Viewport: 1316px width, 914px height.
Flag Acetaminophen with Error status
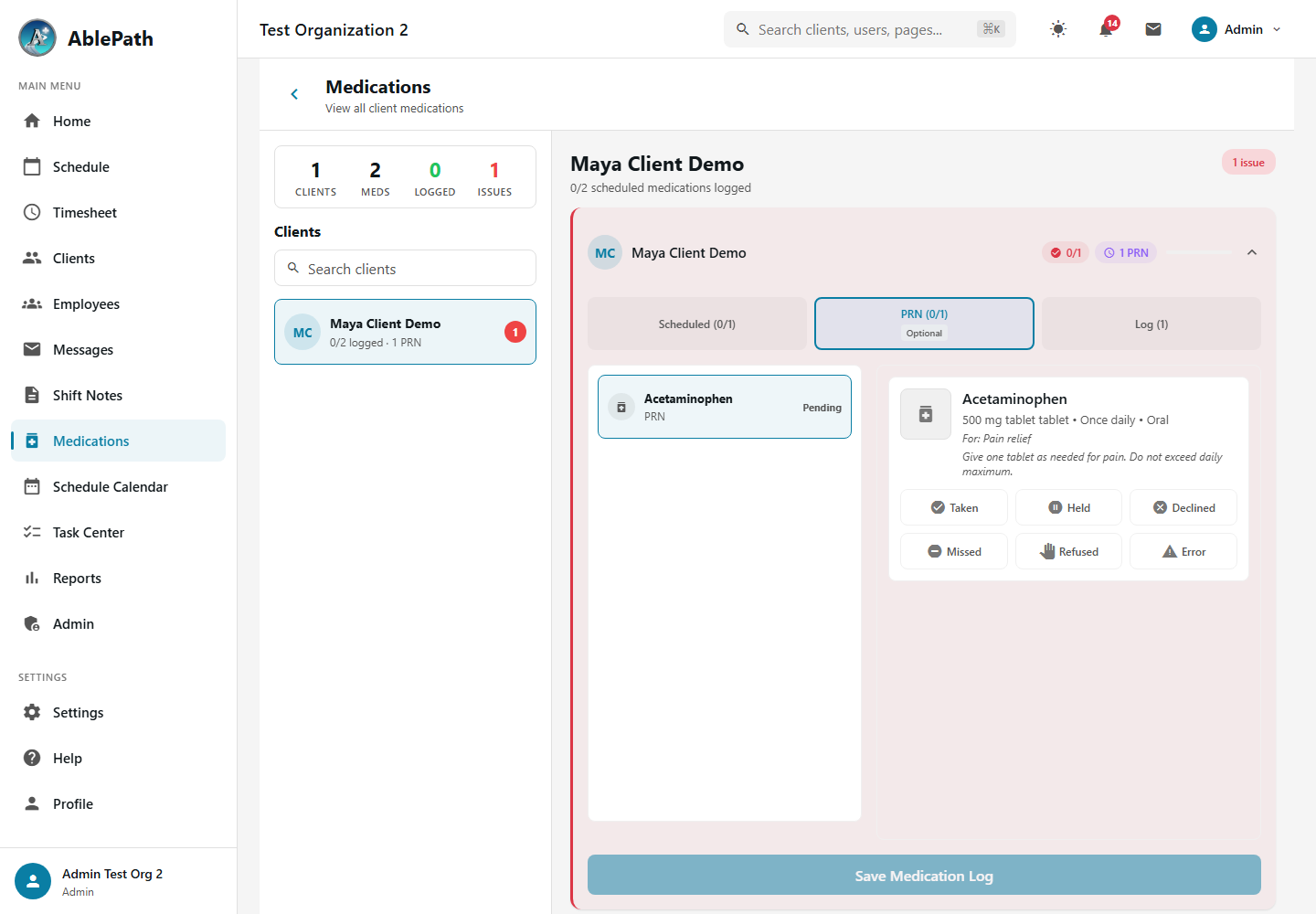tap(1183, 551)
